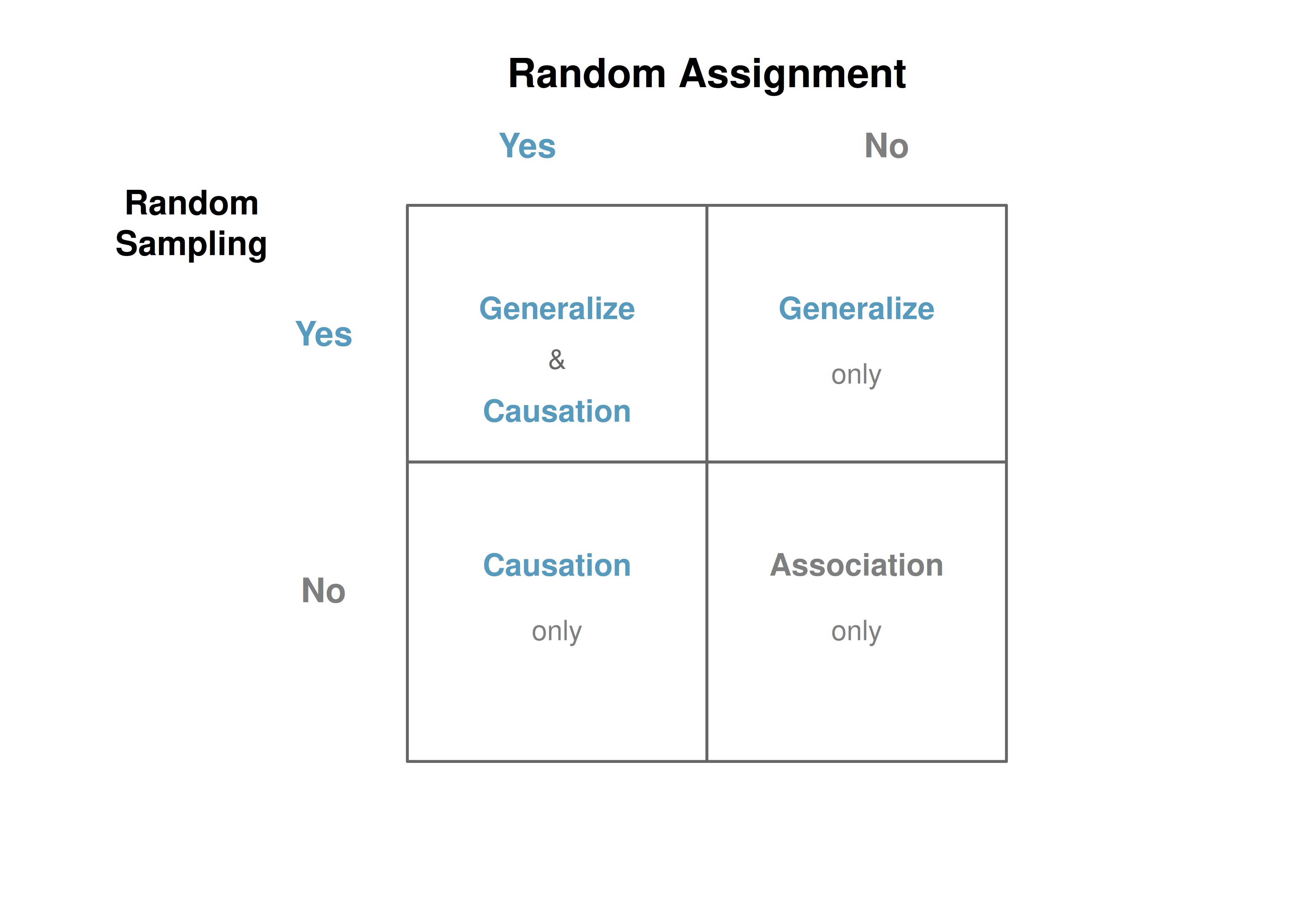
Task: Click only beneath Association
Action: click(x=856, y=631)
